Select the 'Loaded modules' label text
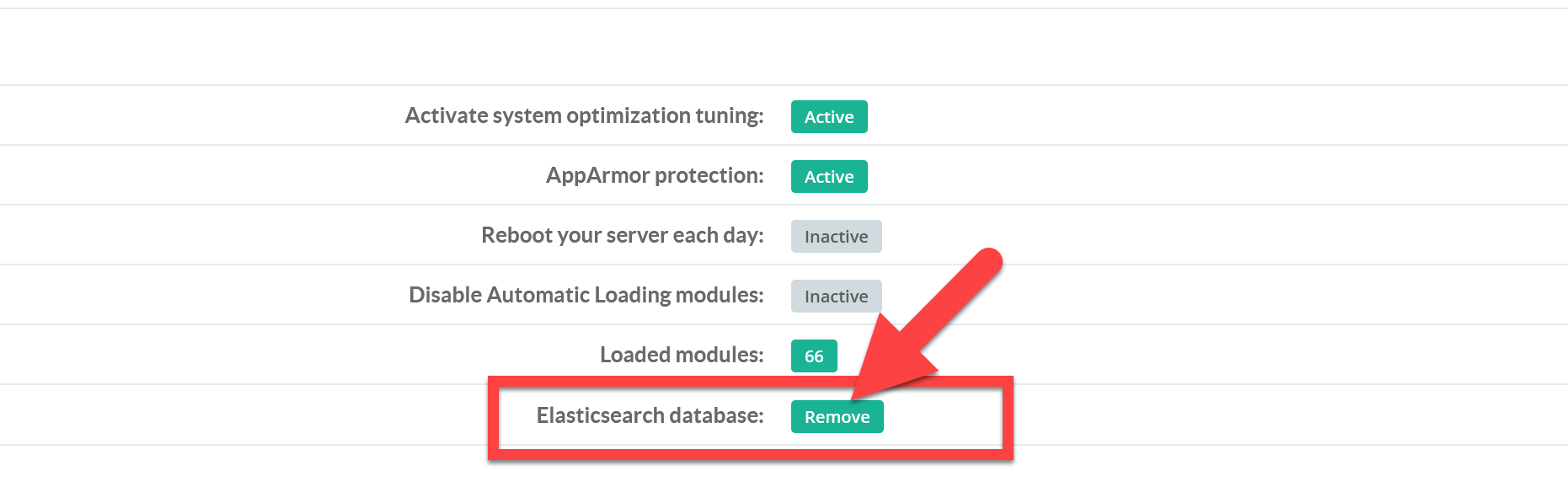The image size is (1568, 492). coord(681,355)
